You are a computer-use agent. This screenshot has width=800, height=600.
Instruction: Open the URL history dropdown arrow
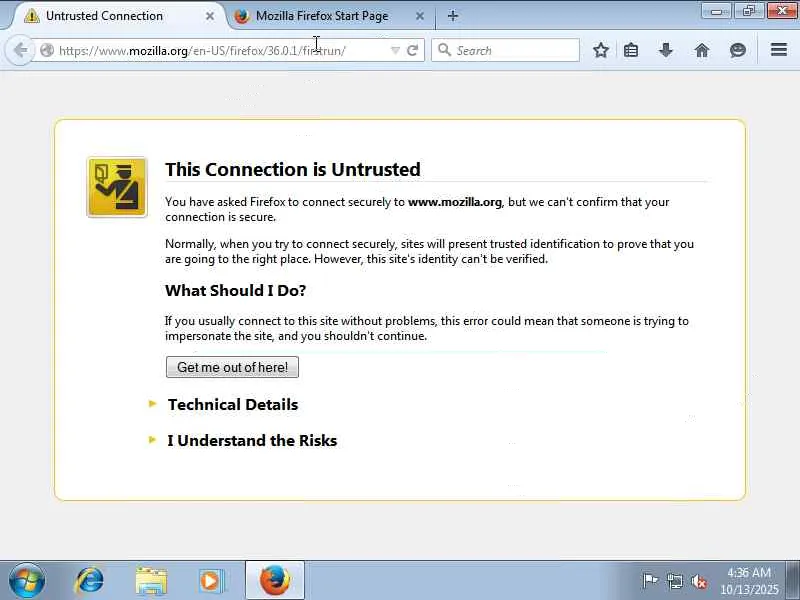point(395,50)
